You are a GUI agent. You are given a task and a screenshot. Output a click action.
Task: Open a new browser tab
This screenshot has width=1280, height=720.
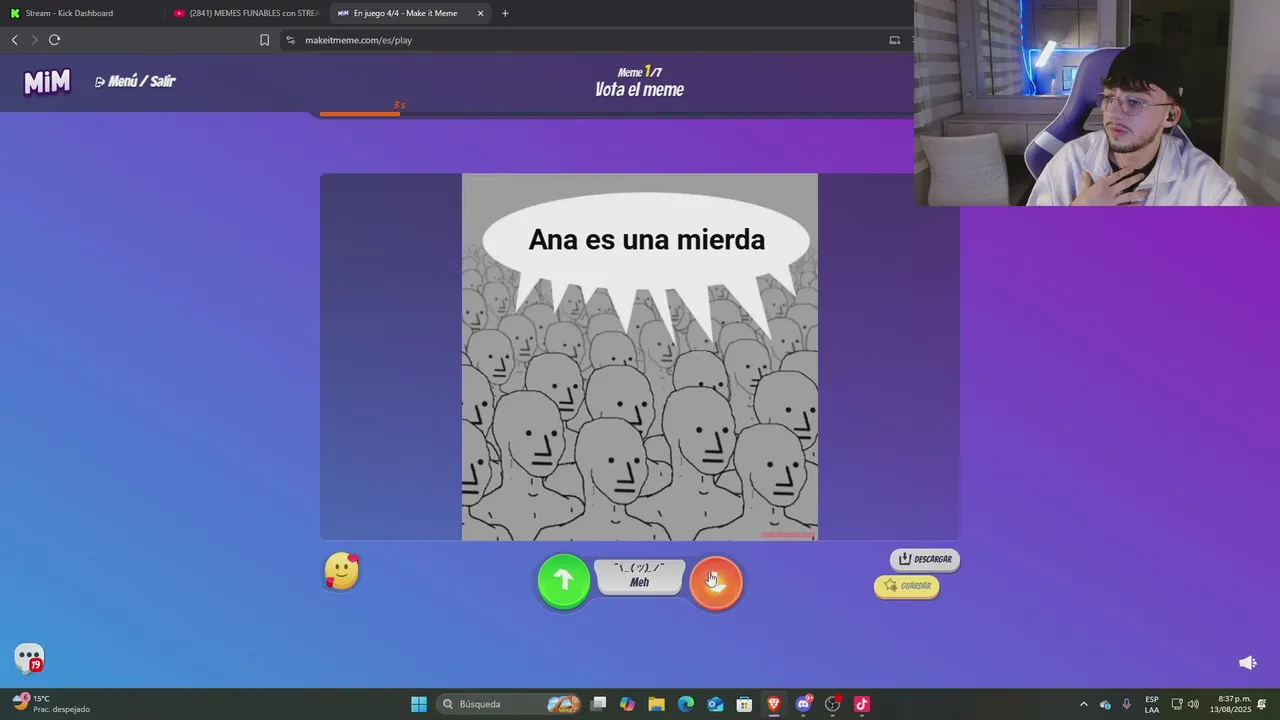(505, 13)
